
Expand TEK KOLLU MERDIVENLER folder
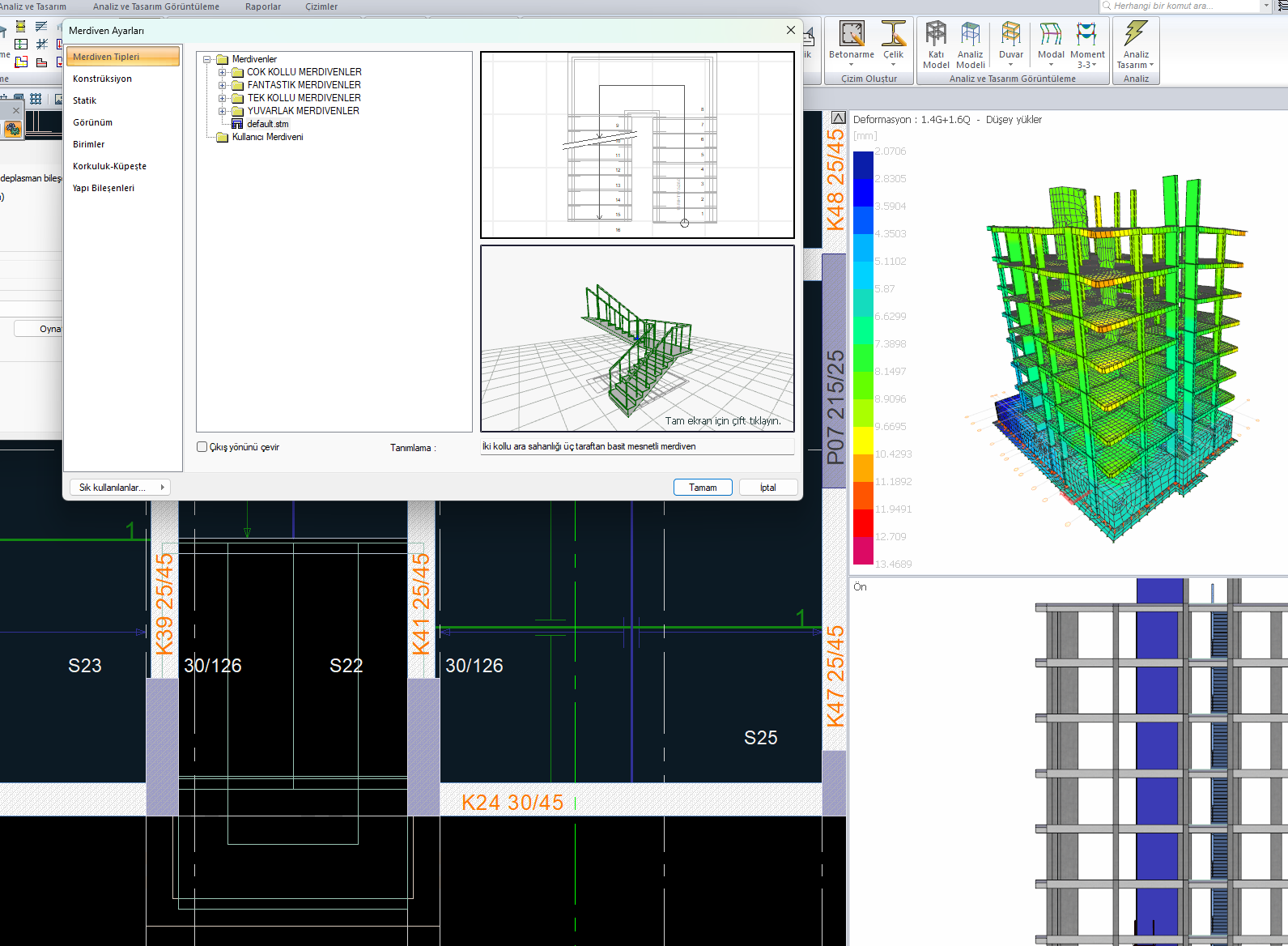[222, 98]
